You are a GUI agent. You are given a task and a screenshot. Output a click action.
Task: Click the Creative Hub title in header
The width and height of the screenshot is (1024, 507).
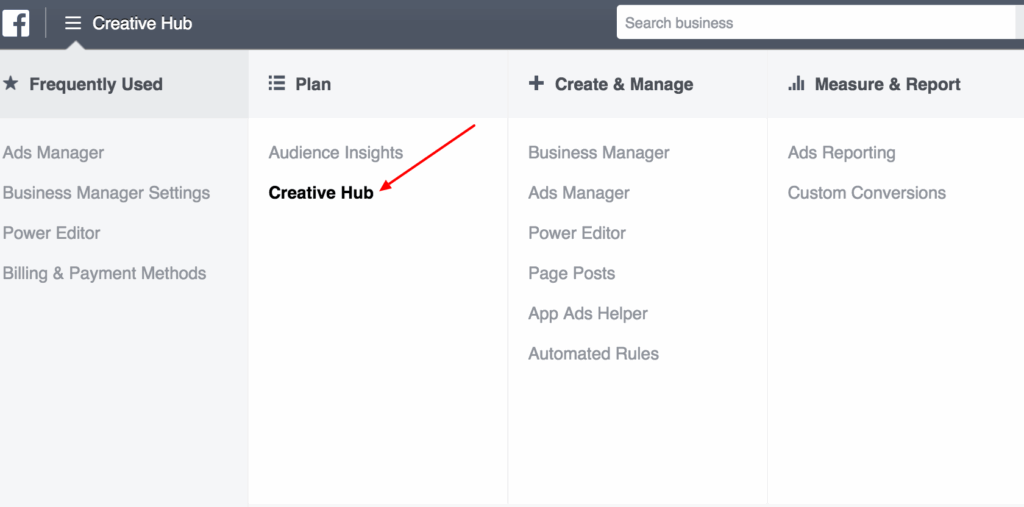pyautogui.click(x=142, y=24)
